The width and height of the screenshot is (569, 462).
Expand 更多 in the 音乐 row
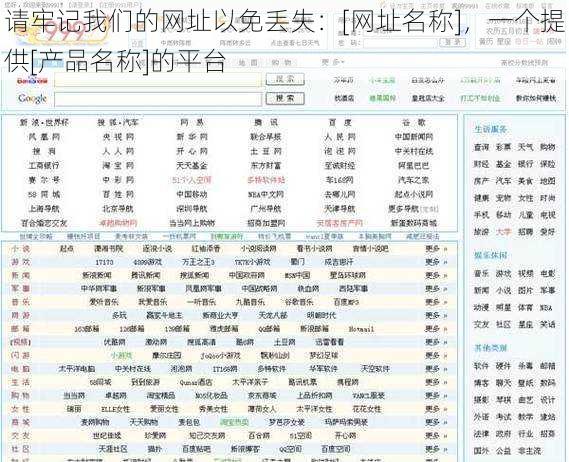(x=436, y=302)
